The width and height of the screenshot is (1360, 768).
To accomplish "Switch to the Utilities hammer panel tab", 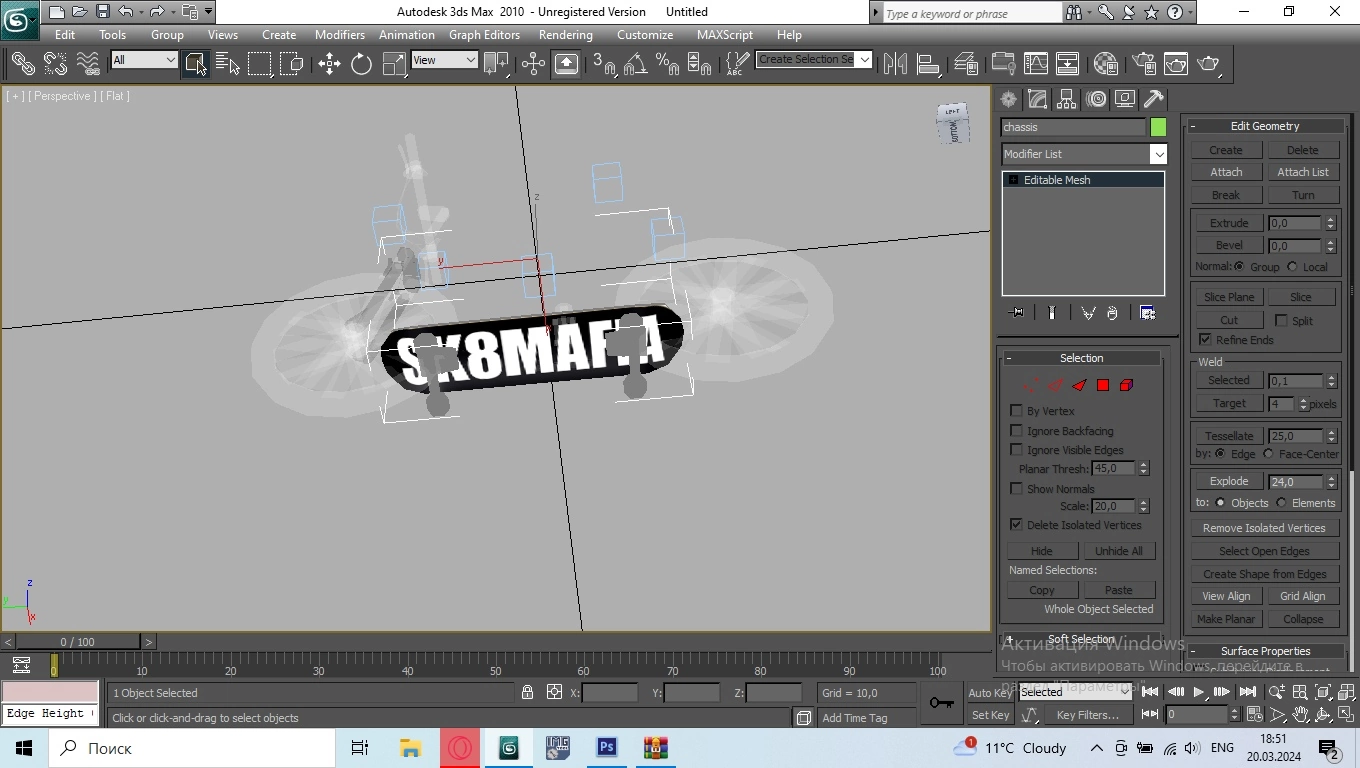I will pos(1154,99).
